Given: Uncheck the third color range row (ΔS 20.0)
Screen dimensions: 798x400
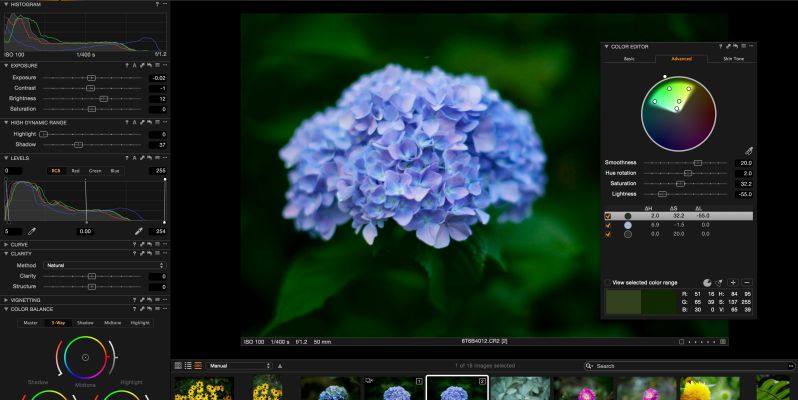Looking at the screenshot, I should 608,234.
